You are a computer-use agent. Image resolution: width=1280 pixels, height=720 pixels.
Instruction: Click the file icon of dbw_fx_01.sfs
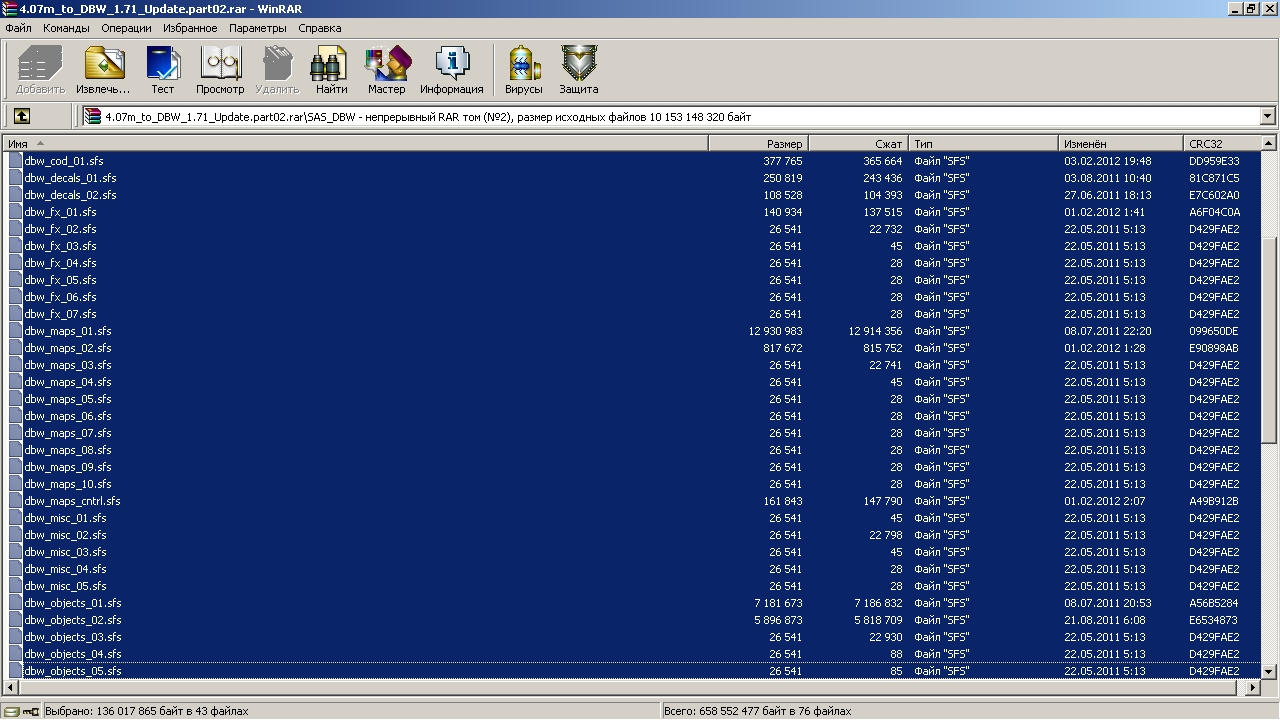coord(16,212)
